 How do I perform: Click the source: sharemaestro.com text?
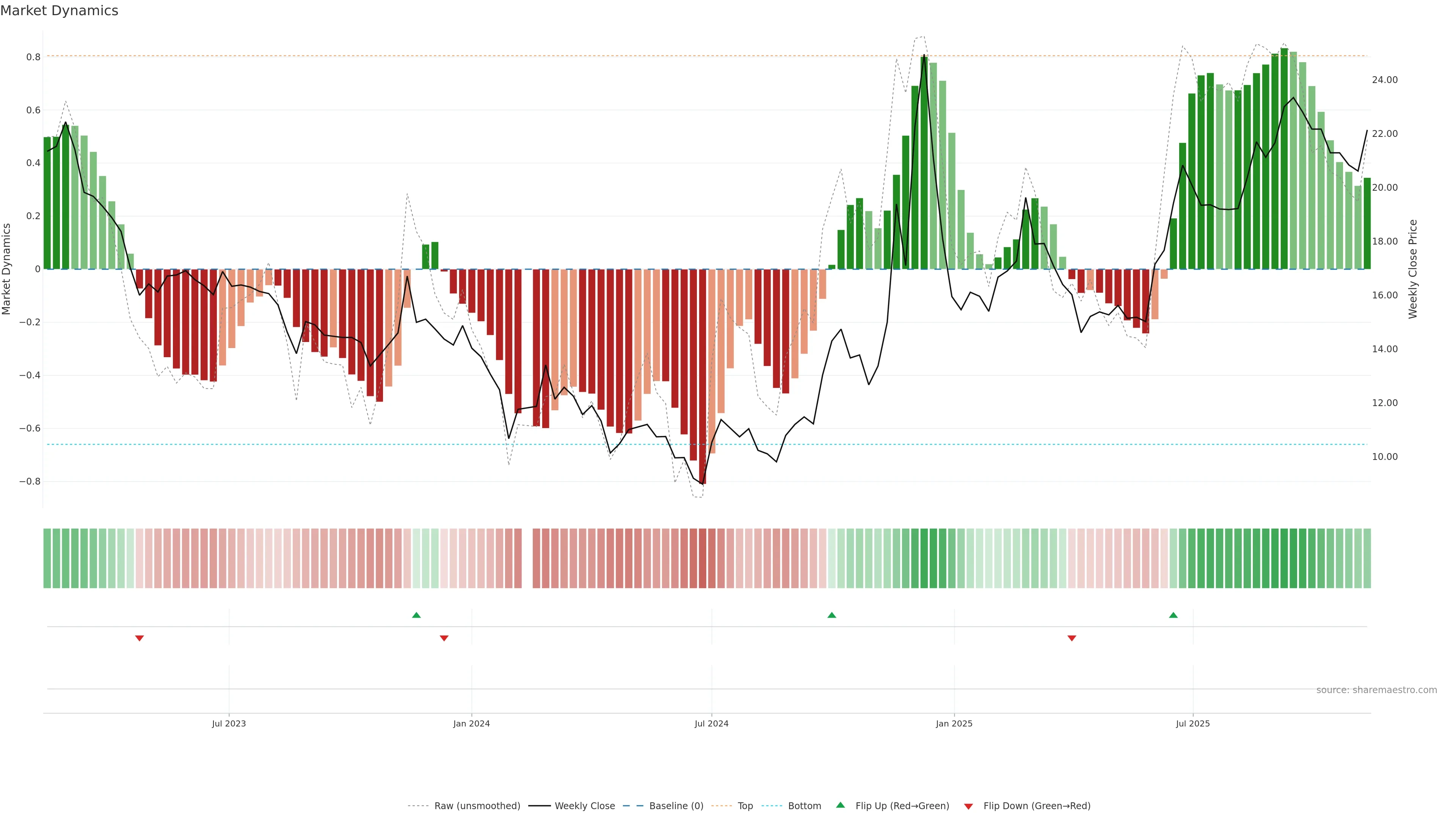click(x=1376, y=690)
